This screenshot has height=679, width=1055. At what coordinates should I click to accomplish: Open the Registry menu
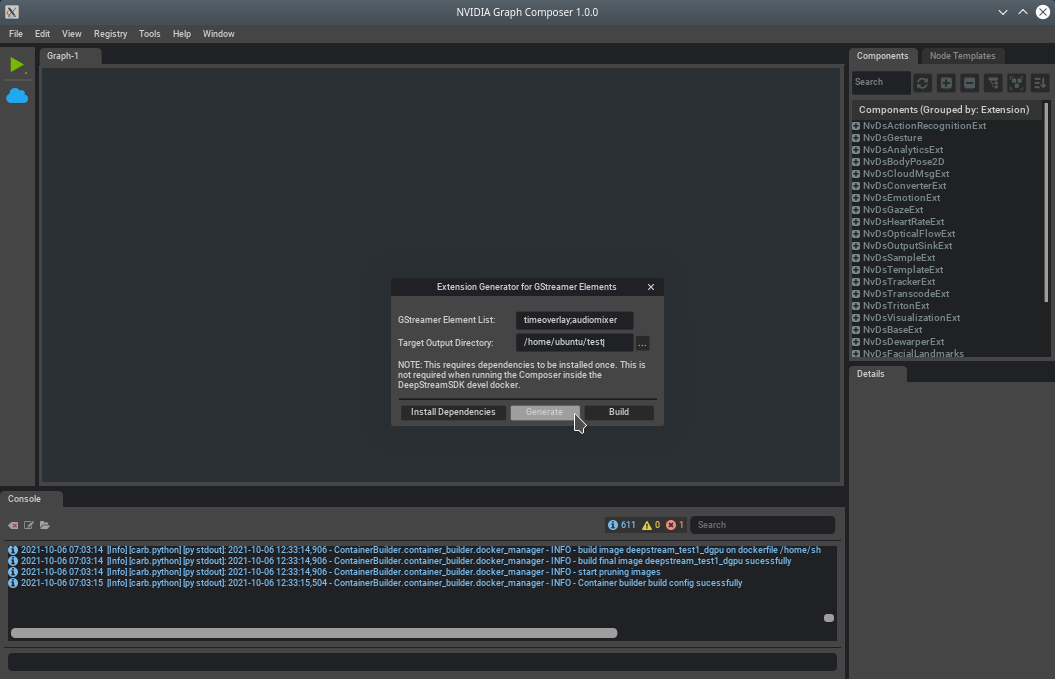click(x=110, y=33)
